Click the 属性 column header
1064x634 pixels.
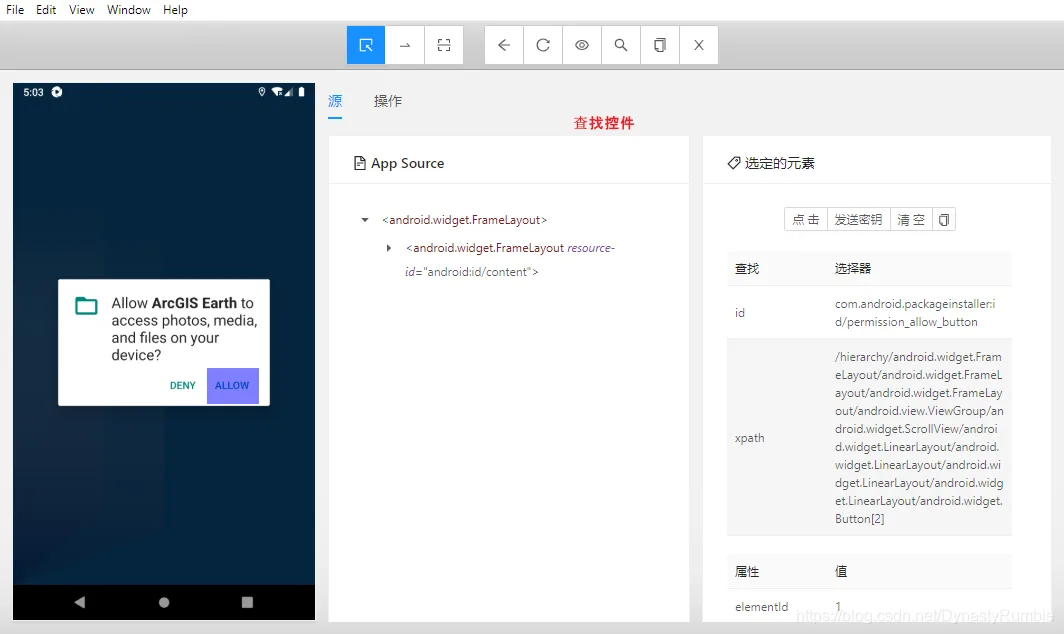click(746, 572)
